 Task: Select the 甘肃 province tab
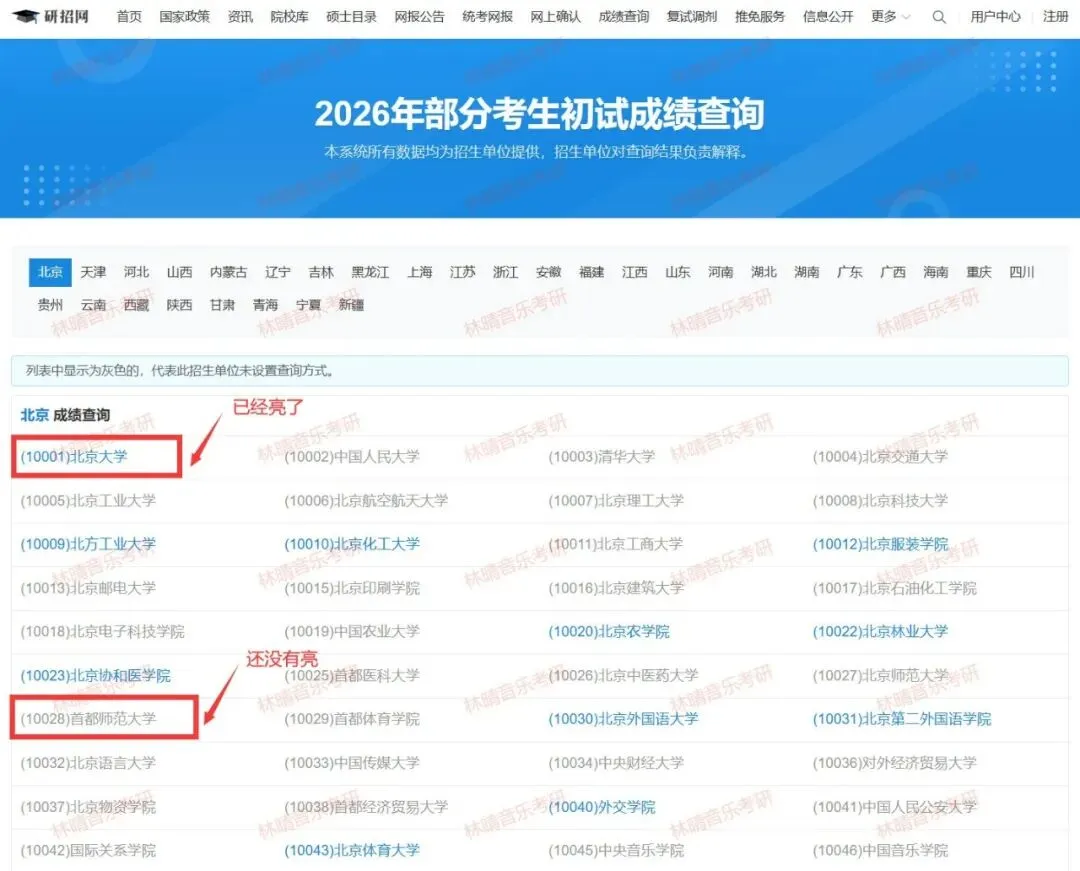222,304
